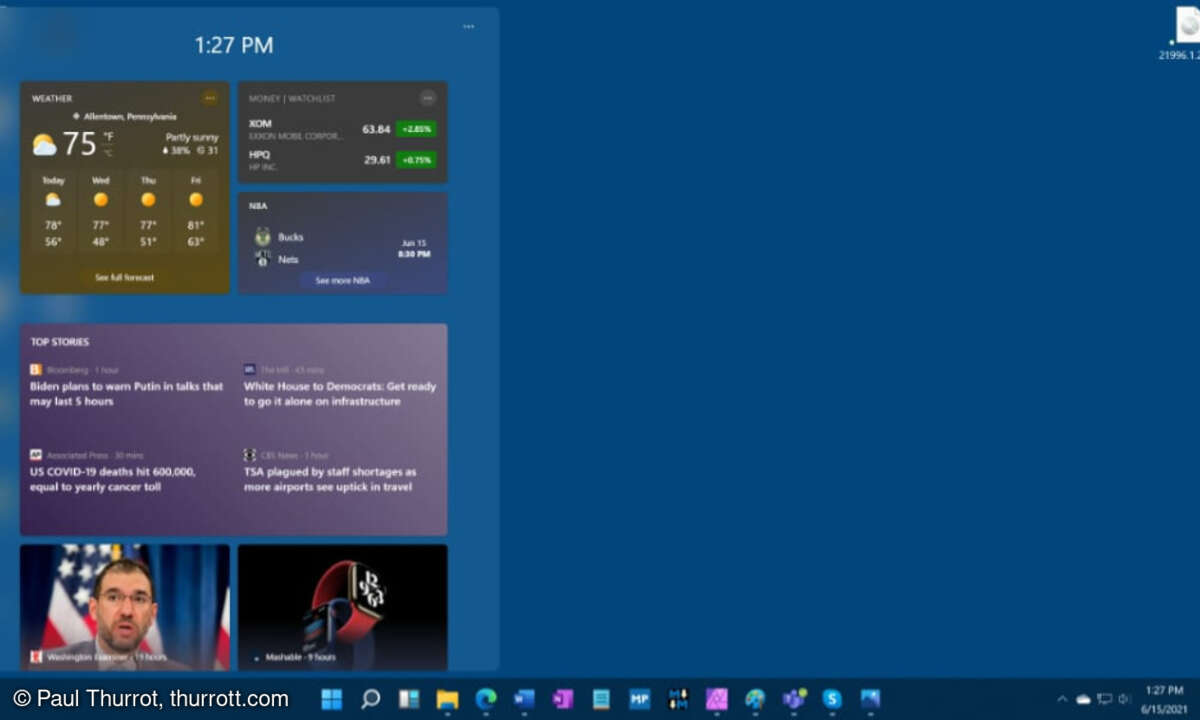Open Weather widget options menu
This screenshot has height=720, width=1200.
(210, 98)
